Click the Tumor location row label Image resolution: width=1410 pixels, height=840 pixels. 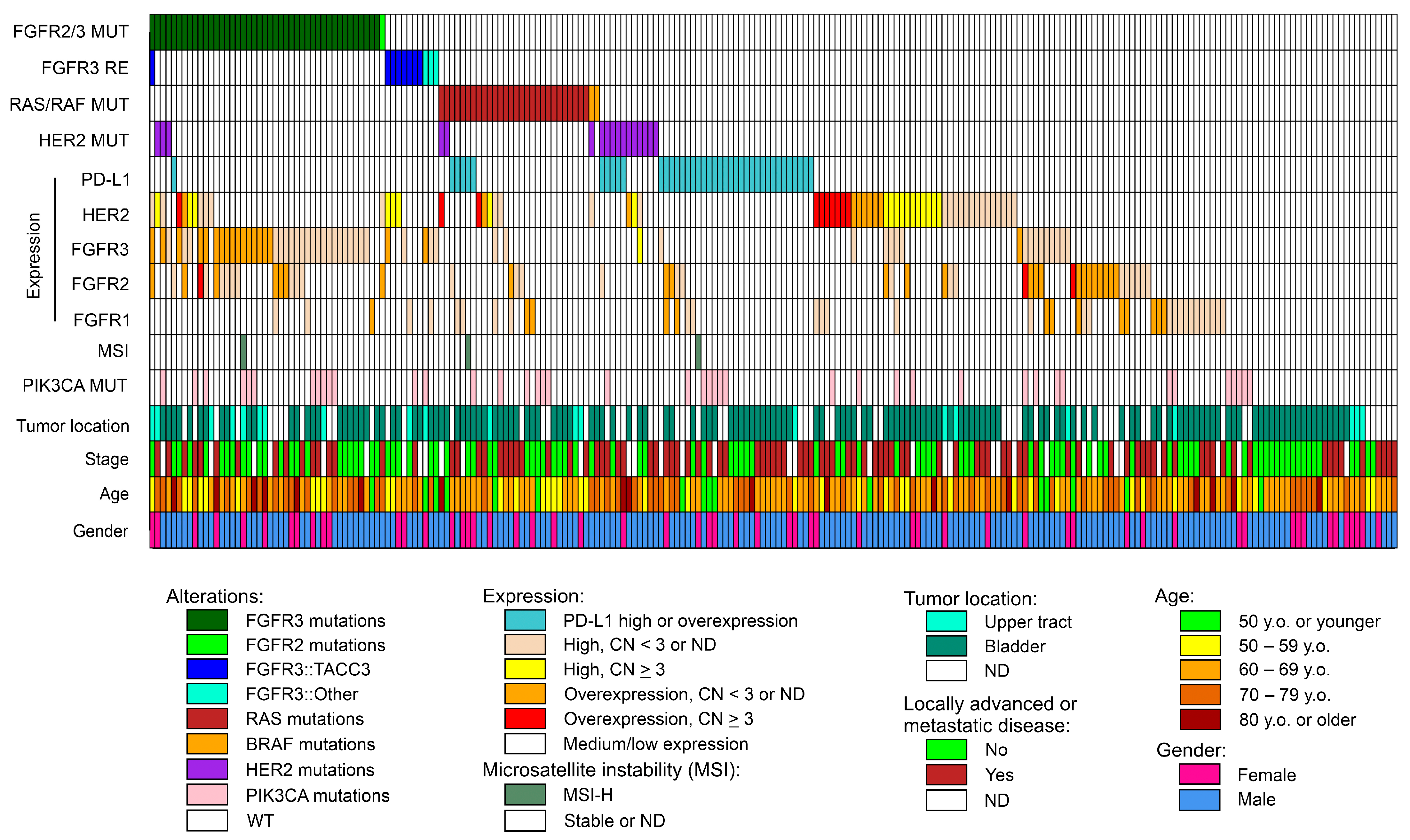tap(73, 426)
